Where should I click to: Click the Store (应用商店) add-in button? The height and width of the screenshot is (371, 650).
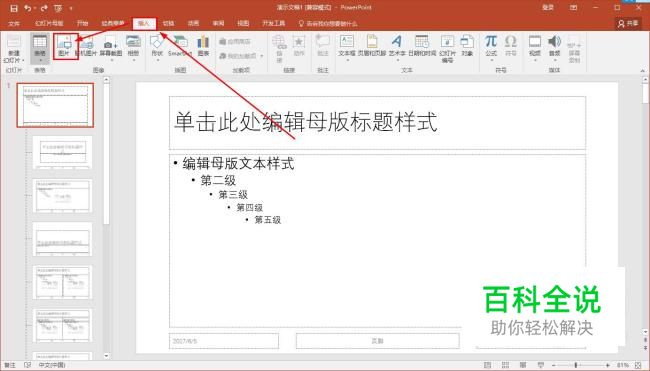pyautogui.click(x=235, y=41)
